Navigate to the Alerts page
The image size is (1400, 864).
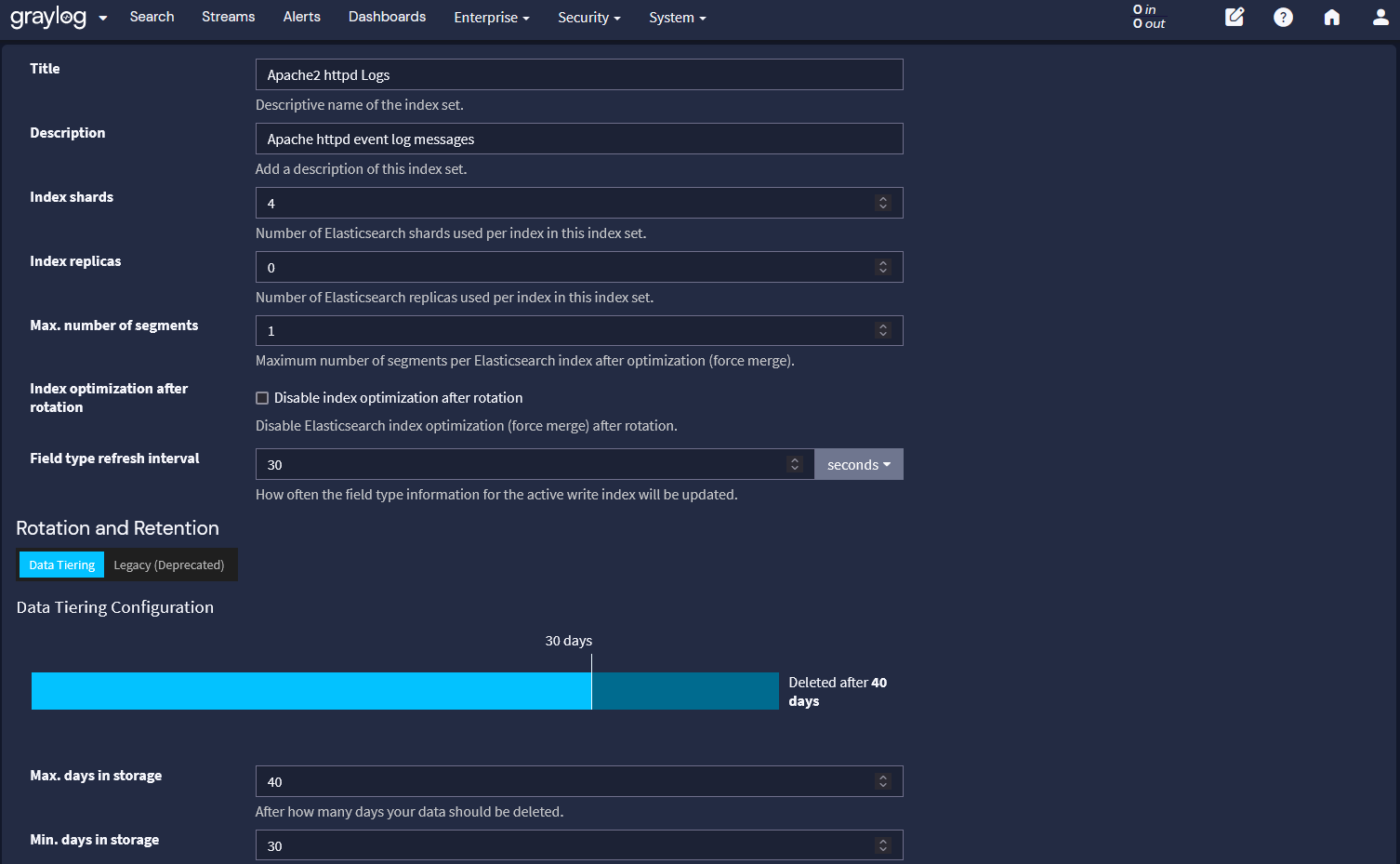pyautogui.click(x=301, y=17)
